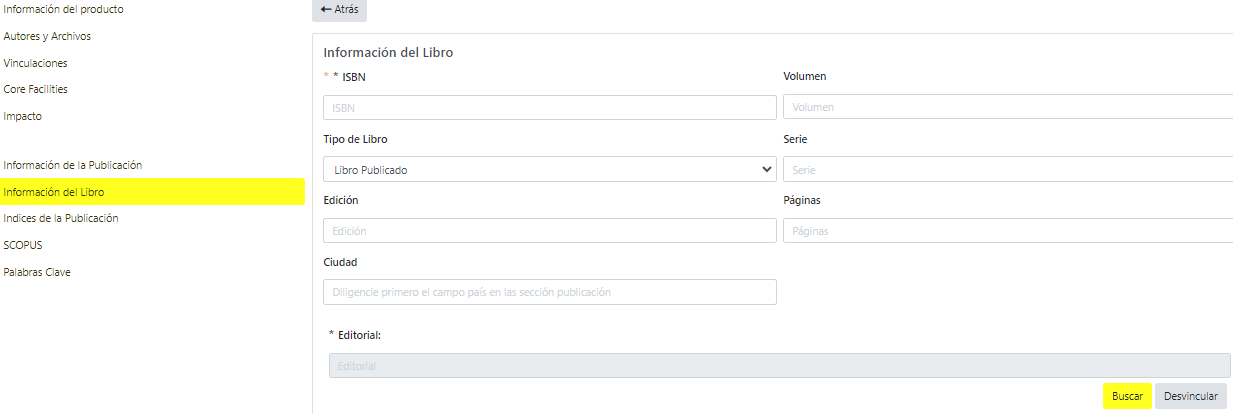Select Core Facilities in sidebar
Screen dimensions: 1233x414
[x=36, y=89]
